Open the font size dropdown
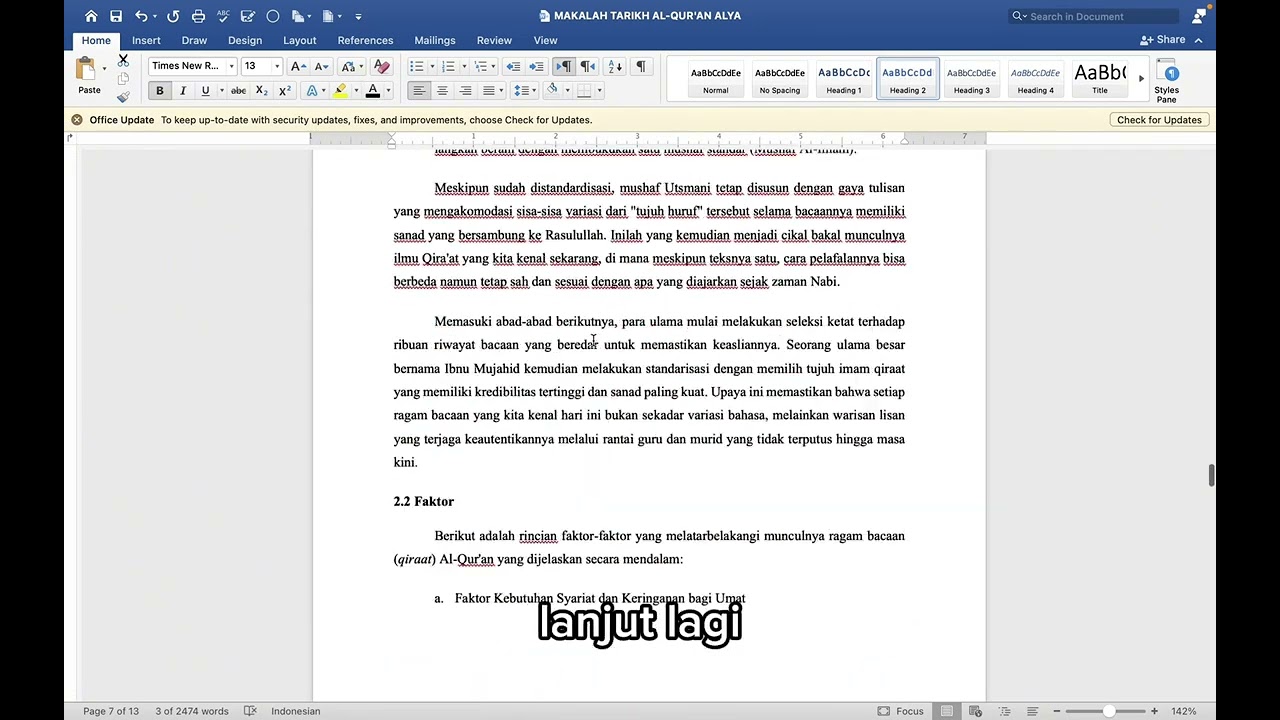The image size is (1280, 720). (277, 66)
